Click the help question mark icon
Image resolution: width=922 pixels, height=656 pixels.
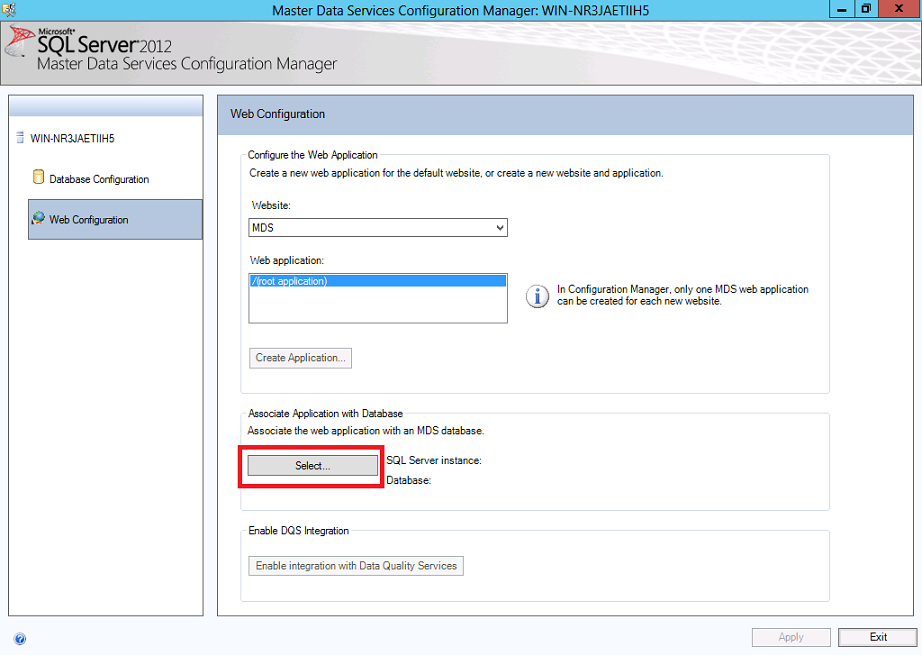tap(20, 639)
